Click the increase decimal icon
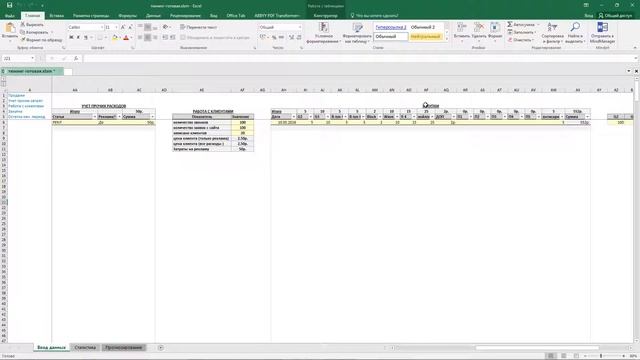The height and width of the screenshot is (360, 640). pos(291,38)
